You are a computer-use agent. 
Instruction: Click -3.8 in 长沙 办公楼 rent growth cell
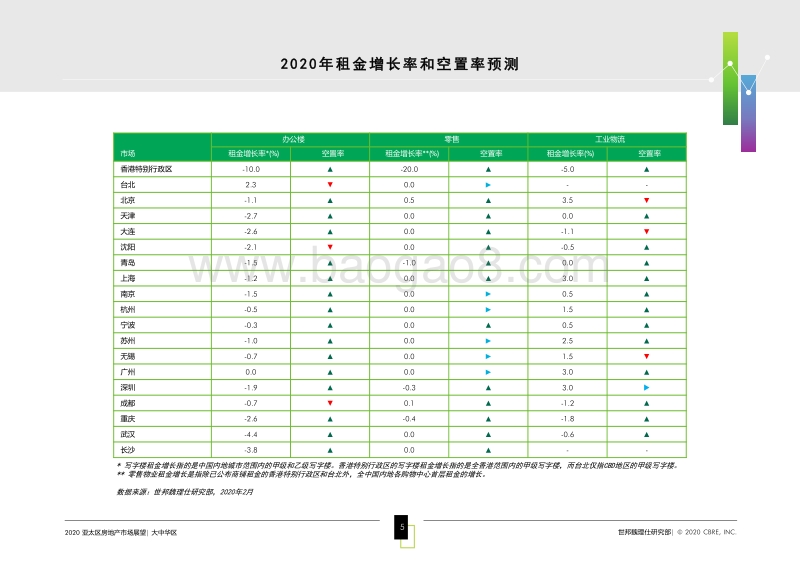(x=251, y=450)
